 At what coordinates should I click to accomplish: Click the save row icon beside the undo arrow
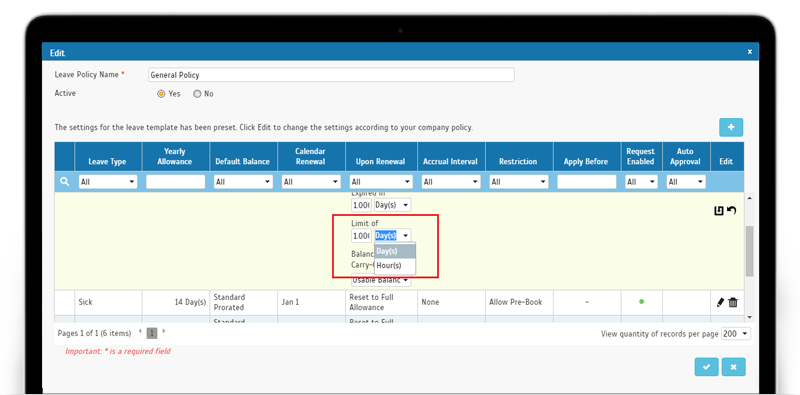[719, 210]
